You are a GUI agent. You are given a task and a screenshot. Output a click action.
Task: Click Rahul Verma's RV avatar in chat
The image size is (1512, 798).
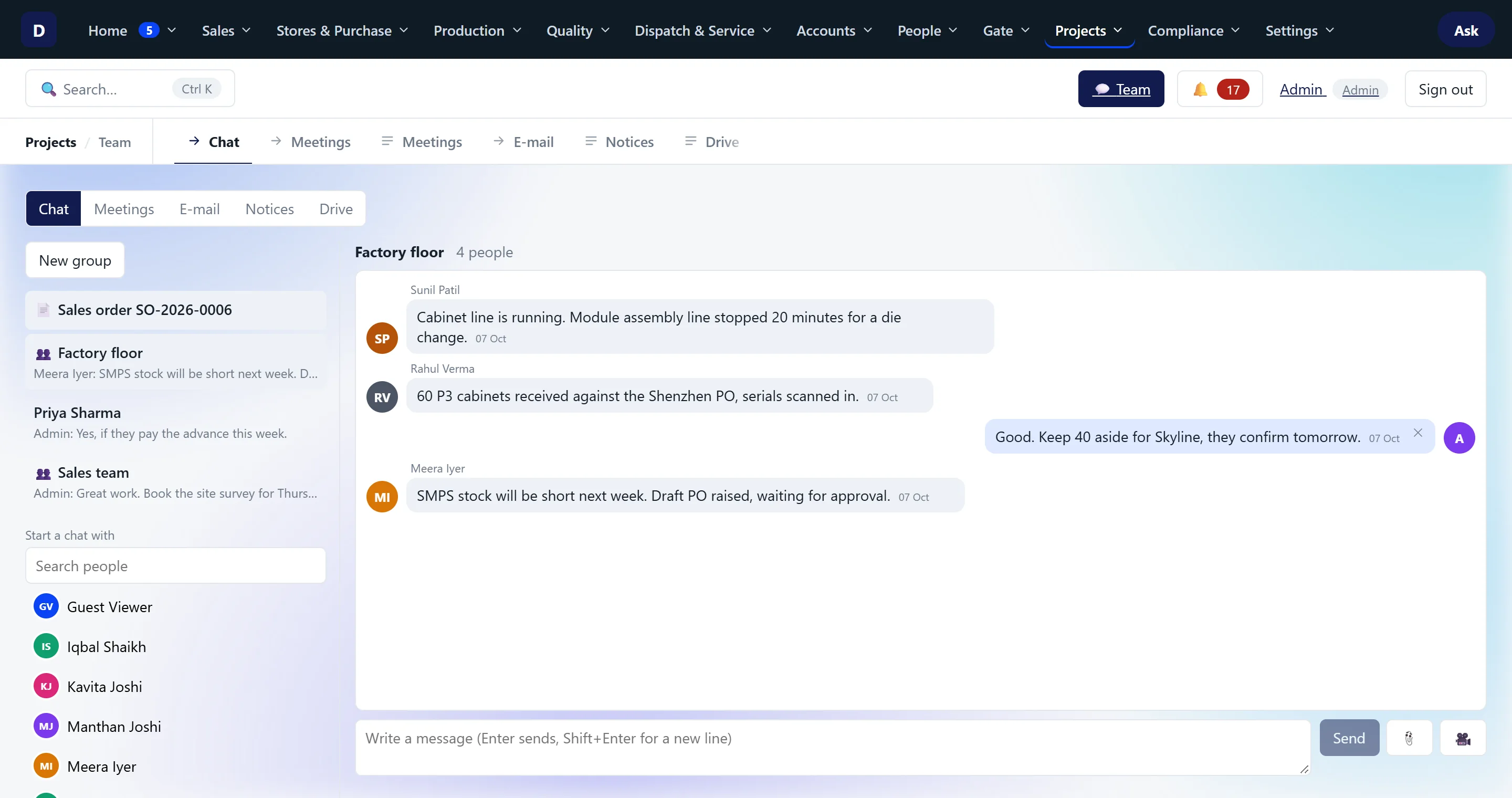(x=382, y=397)
